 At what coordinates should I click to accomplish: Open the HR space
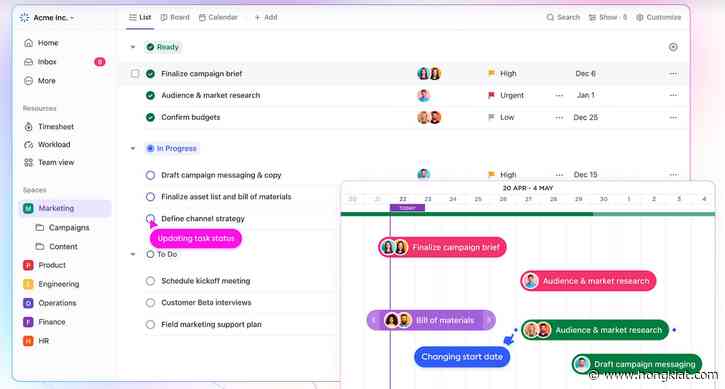36,341
